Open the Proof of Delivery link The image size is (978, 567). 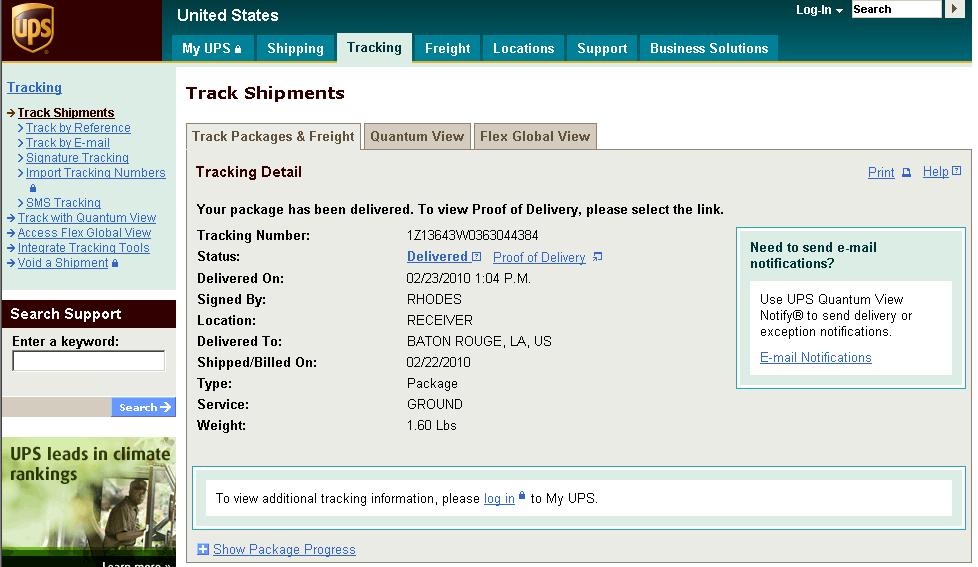click(539, 257)
